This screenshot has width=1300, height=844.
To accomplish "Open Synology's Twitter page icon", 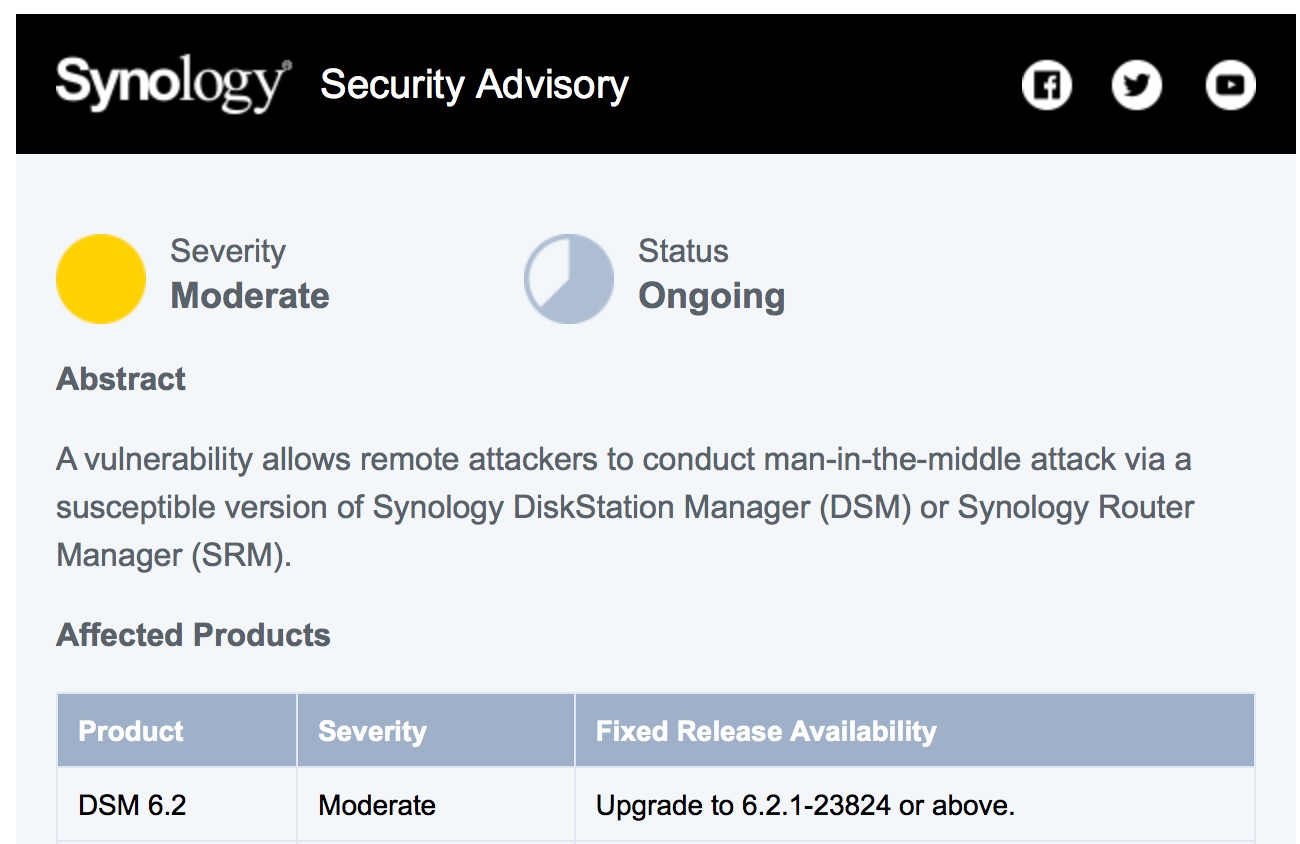I will [1137, 86].
